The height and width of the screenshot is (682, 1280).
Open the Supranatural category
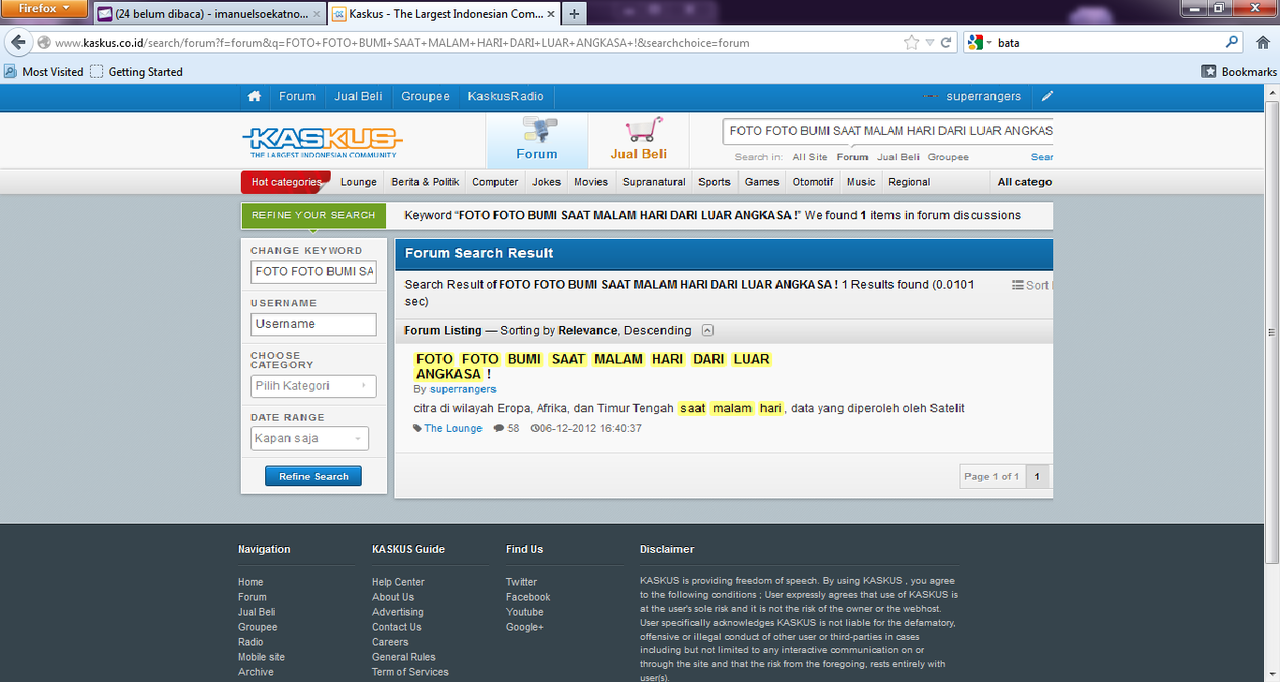(654, 182)
